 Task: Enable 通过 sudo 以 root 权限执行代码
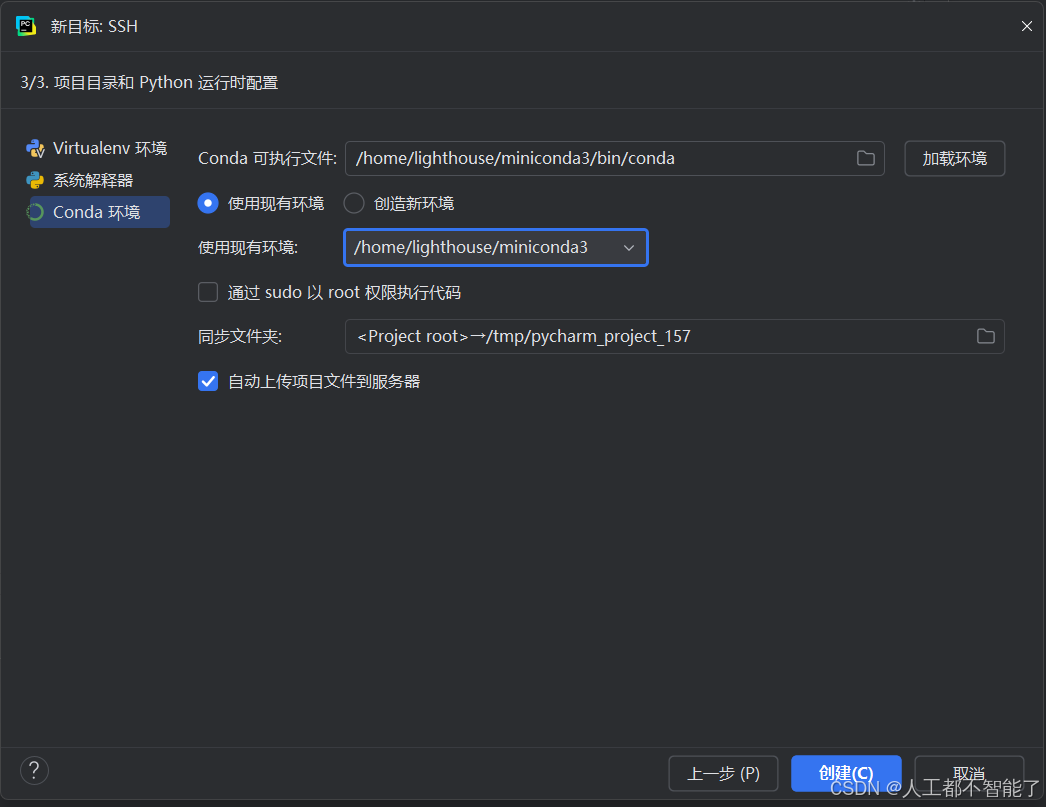point(207,292)
